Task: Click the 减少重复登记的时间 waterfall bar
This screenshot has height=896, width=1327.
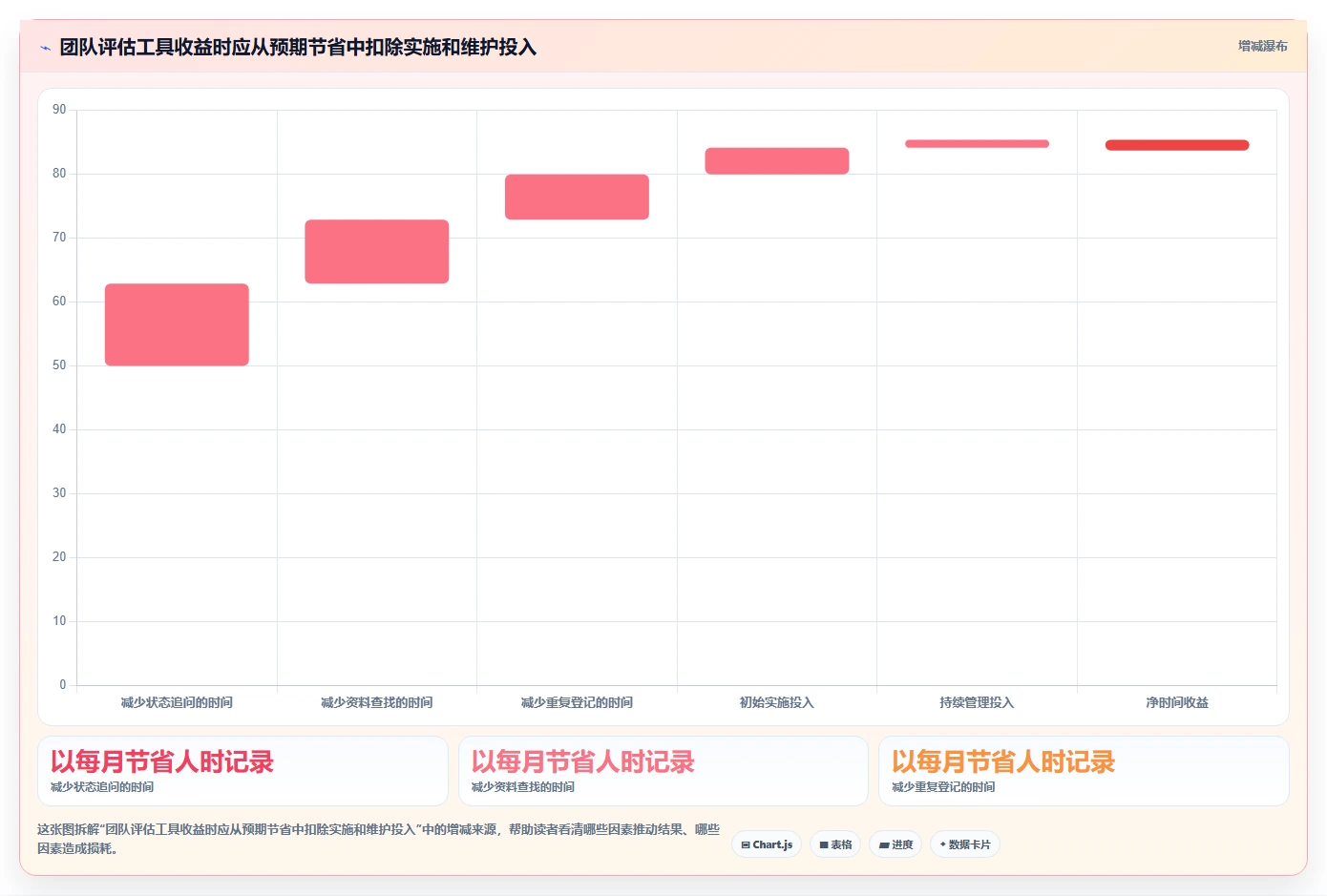Action: 577,197
